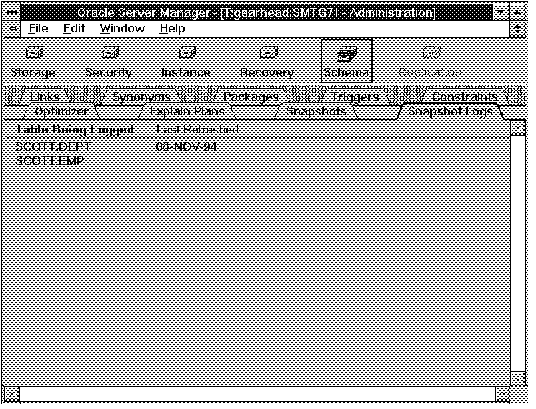Open the File menu
The image size is (536, 409).
[38, 28]
